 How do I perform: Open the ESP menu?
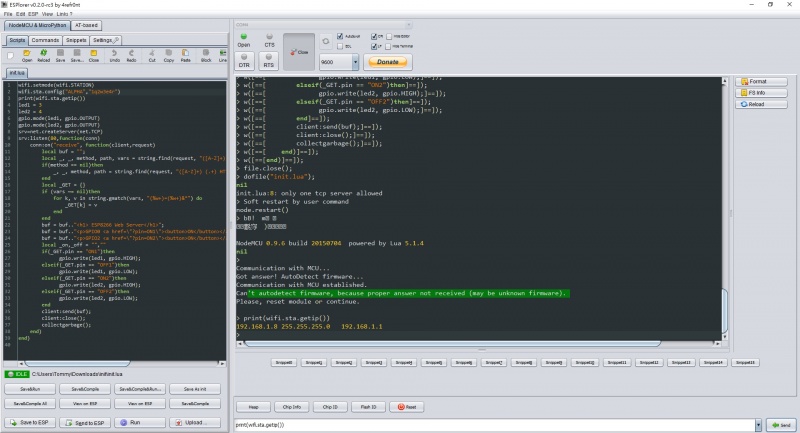(33, 14)
